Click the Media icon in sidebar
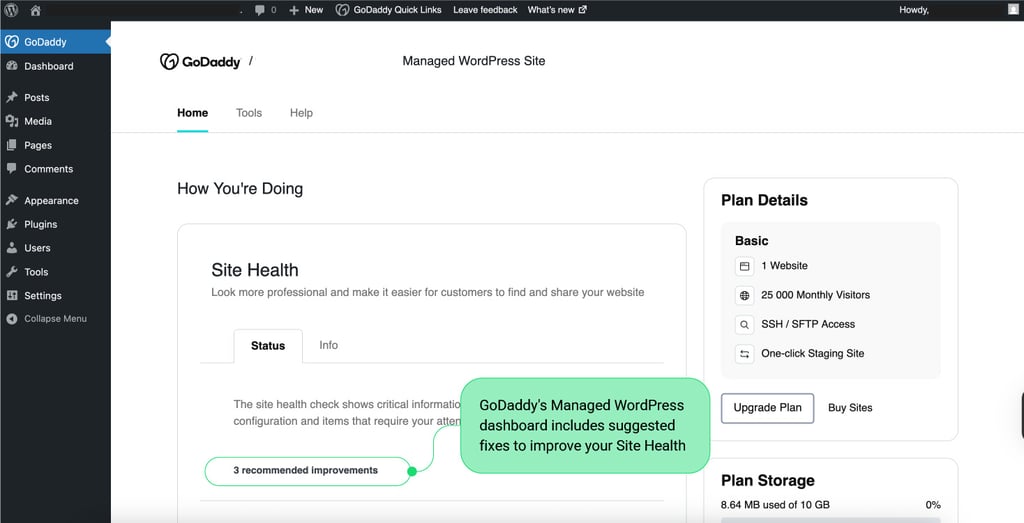This screenshot has width=1024, height=523. pyautogui.click(x=12, y=121)
